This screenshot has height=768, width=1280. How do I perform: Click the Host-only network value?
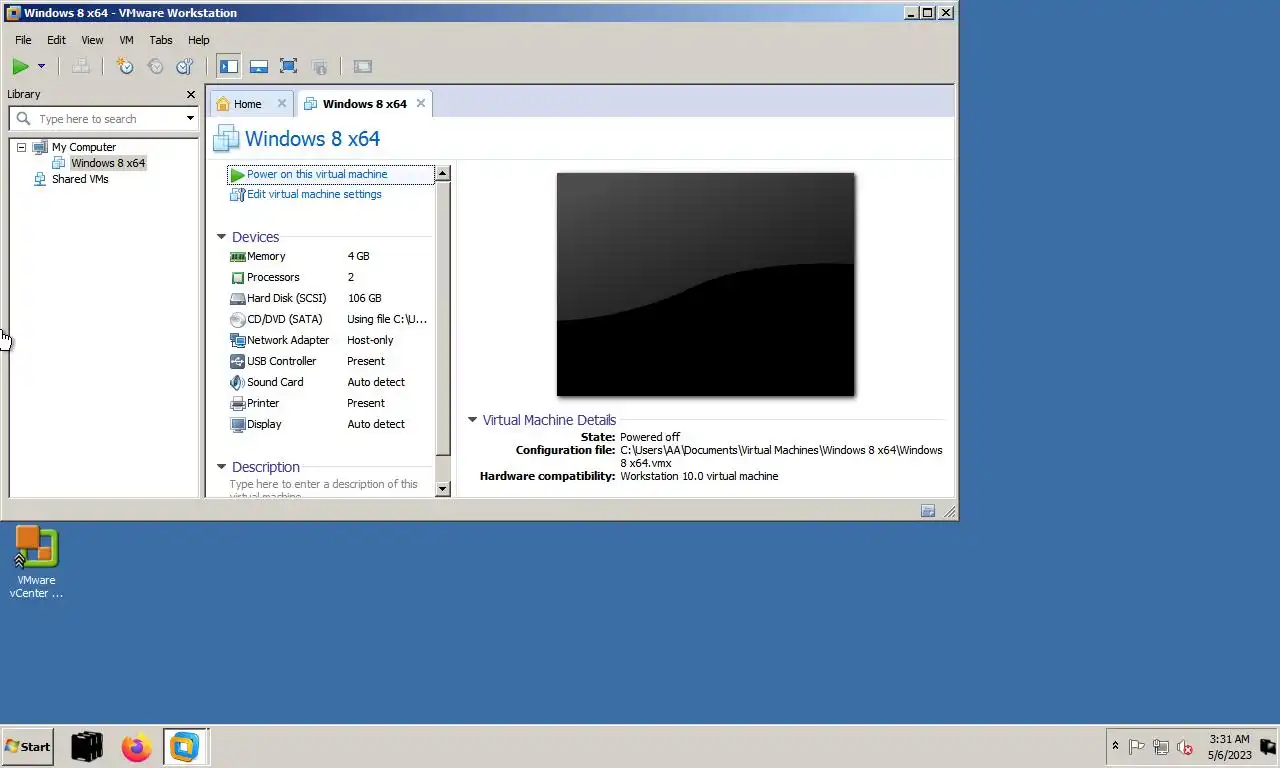(x=370, y=340)
